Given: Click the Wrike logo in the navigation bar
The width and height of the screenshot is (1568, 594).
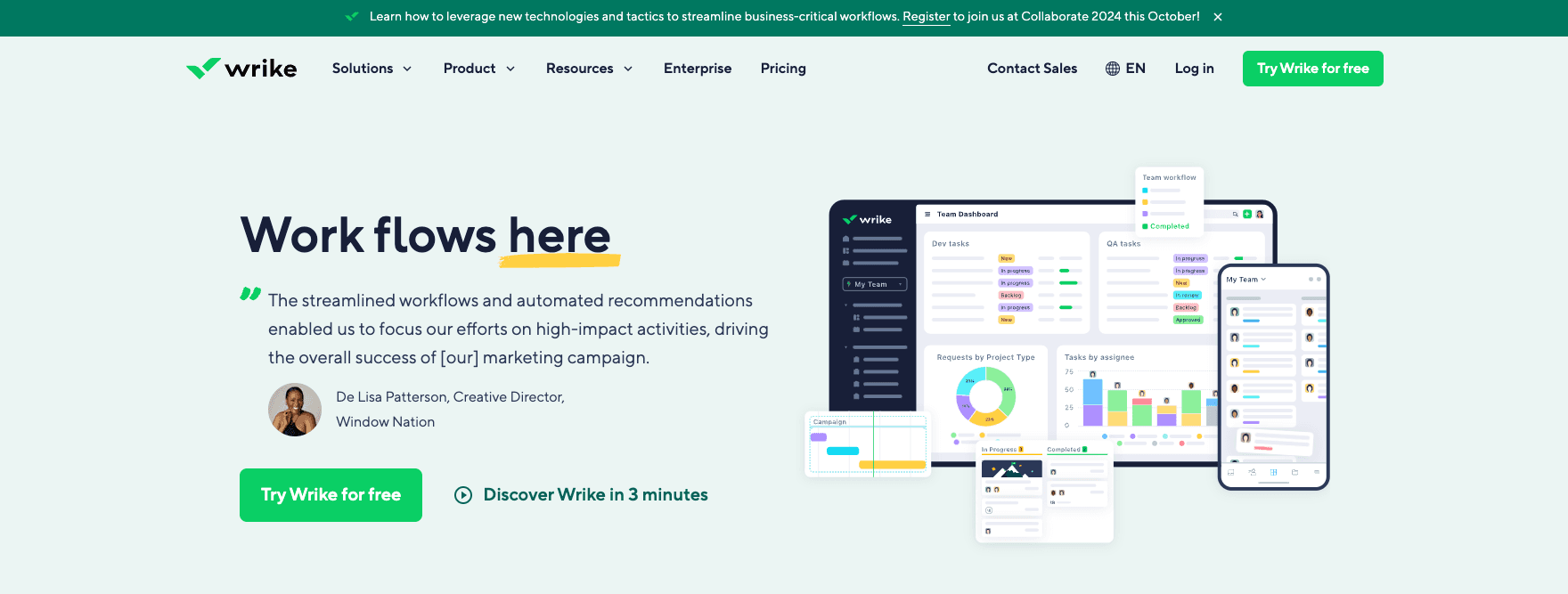Looking at the screenshot, I should click(x=241, y=69).
